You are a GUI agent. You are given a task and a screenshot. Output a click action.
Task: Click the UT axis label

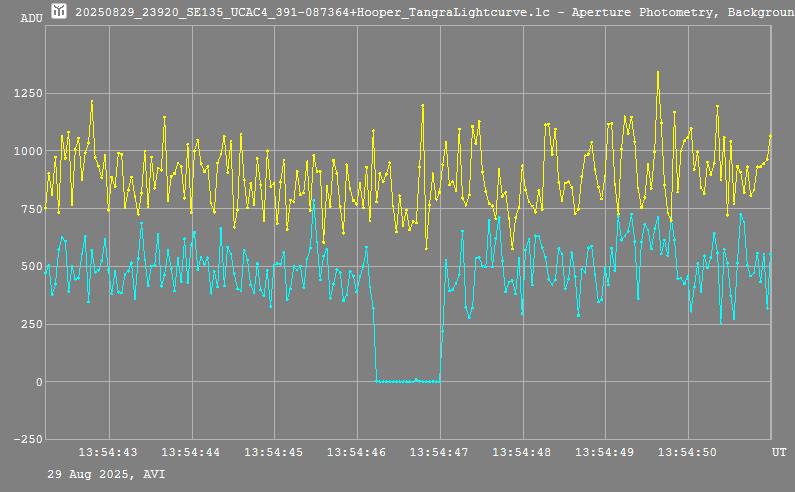[779, 453]
